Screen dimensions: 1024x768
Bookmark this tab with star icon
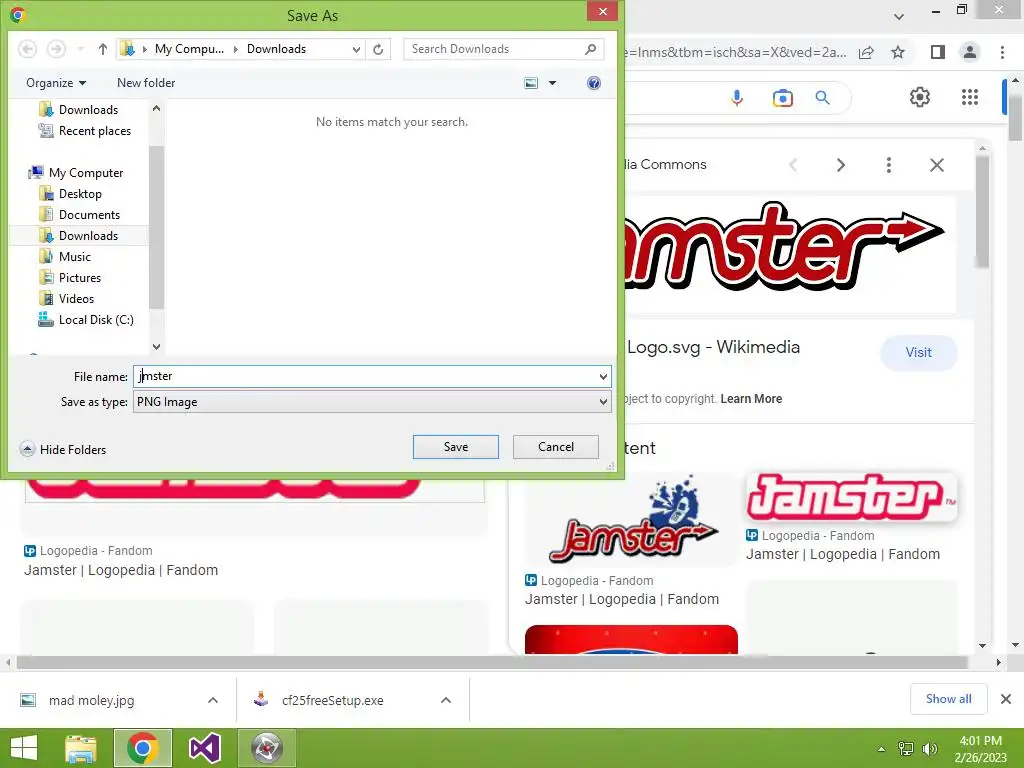[898, 52]
